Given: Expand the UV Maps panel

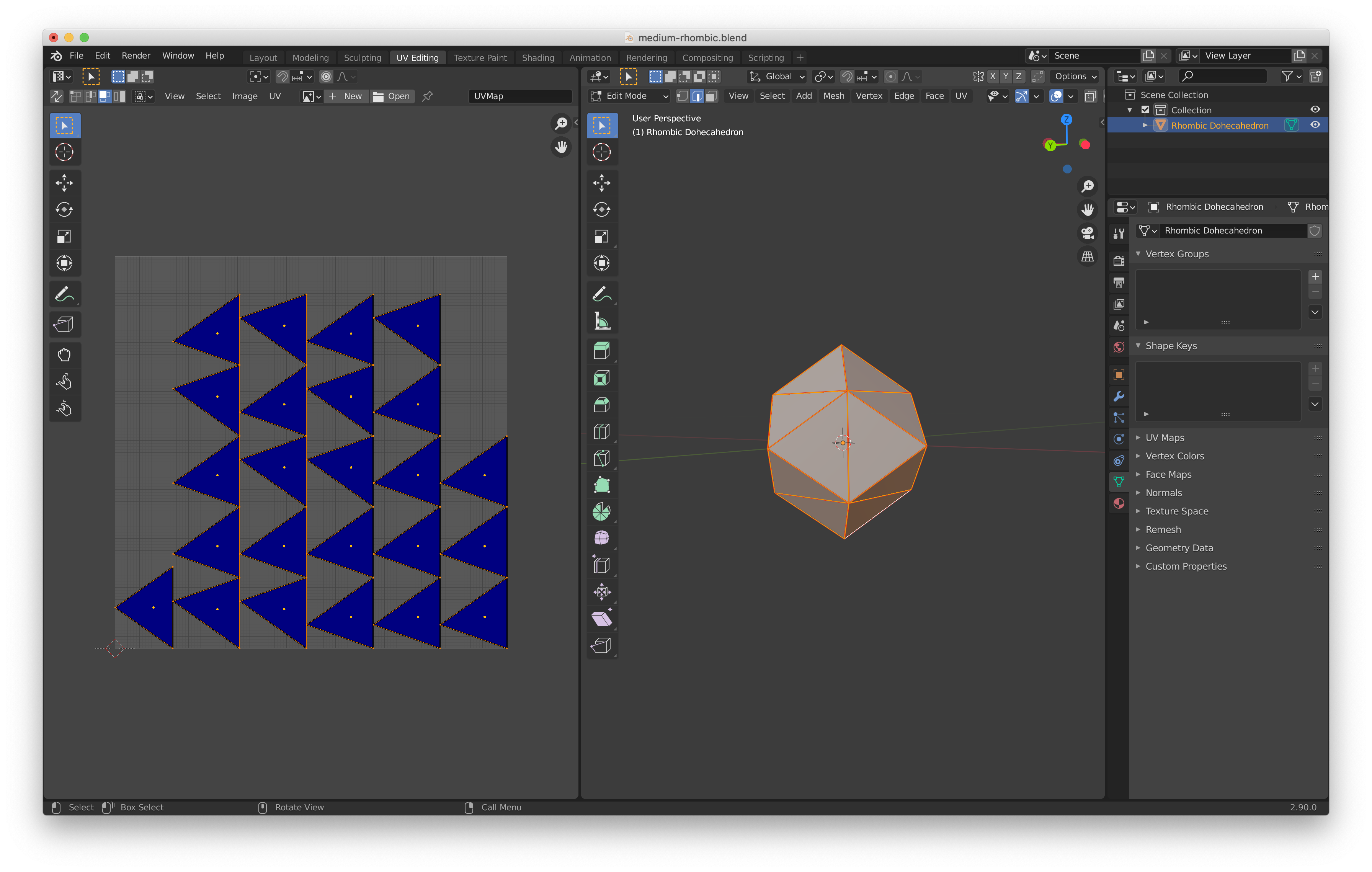Looking at the screenshot, I should coord(1164,438).
